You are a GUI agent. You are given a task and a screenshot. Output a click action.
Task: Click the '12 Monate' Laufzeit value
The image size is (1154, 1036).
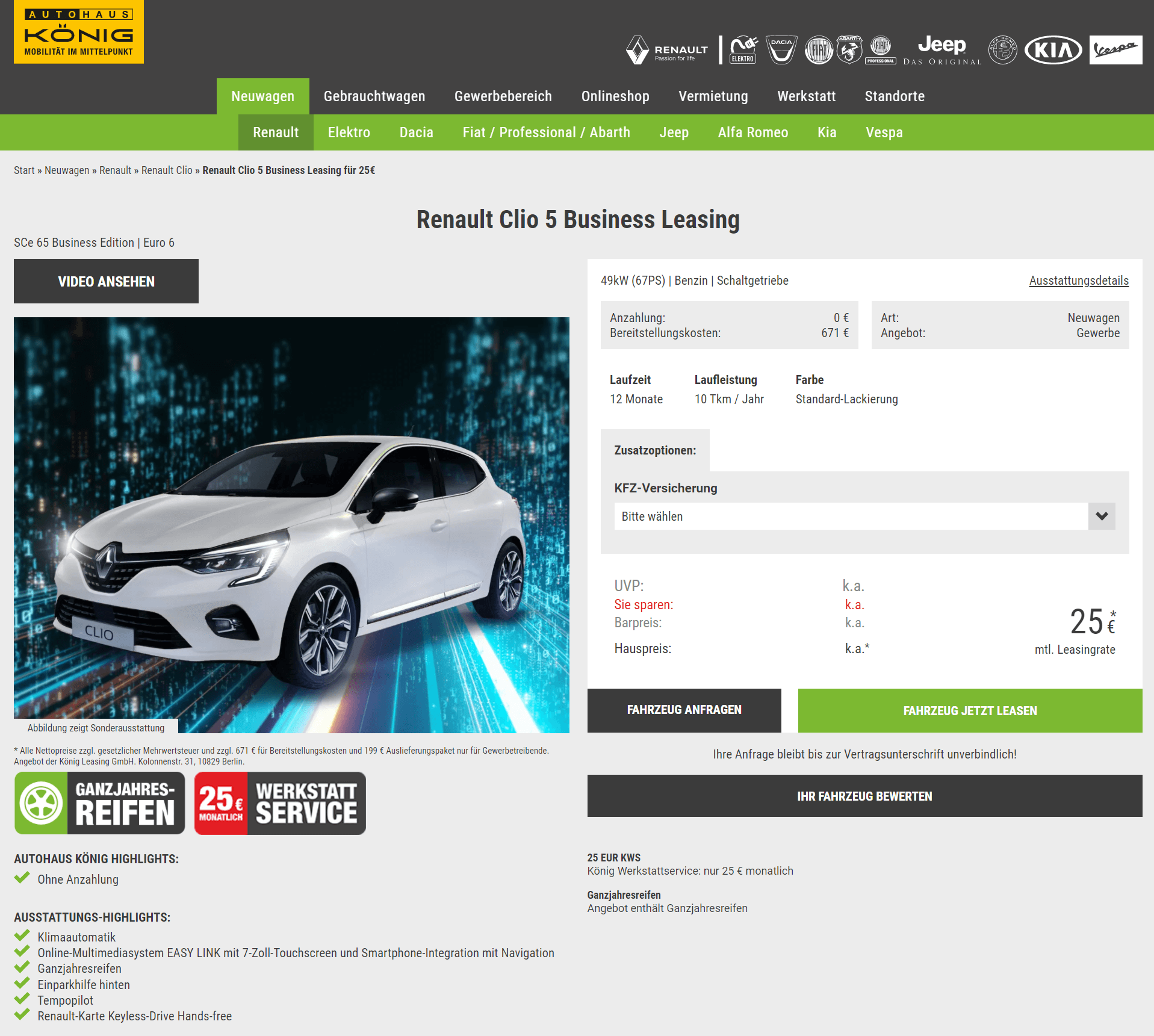pyautogui.click(x=636, y=399)
